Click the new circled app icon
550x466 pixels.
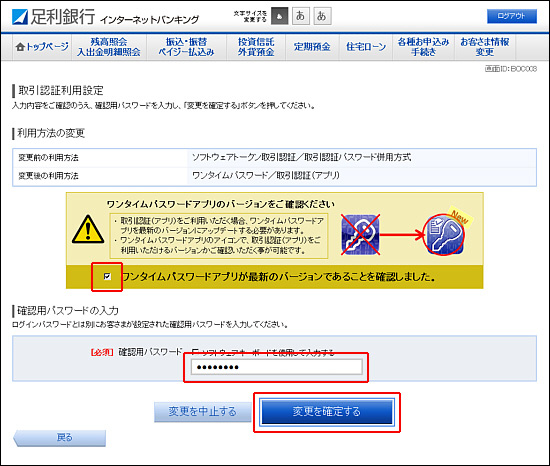443,235
